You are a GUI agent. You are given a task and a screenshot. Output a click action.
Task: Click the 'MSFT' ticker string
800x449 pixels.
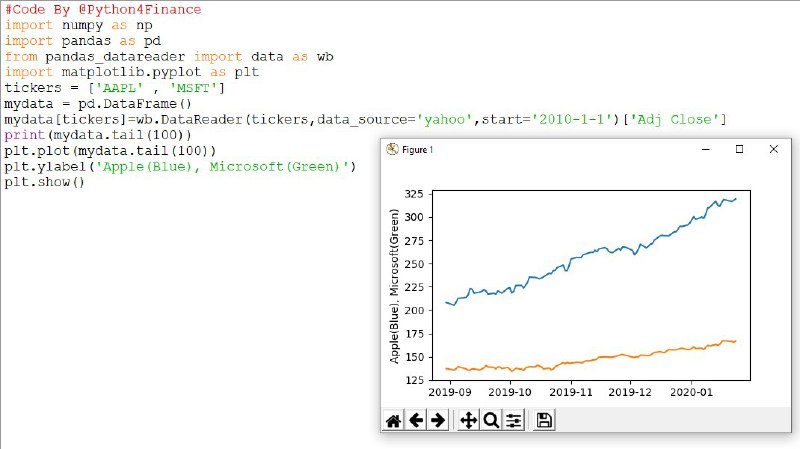(193, 88)
